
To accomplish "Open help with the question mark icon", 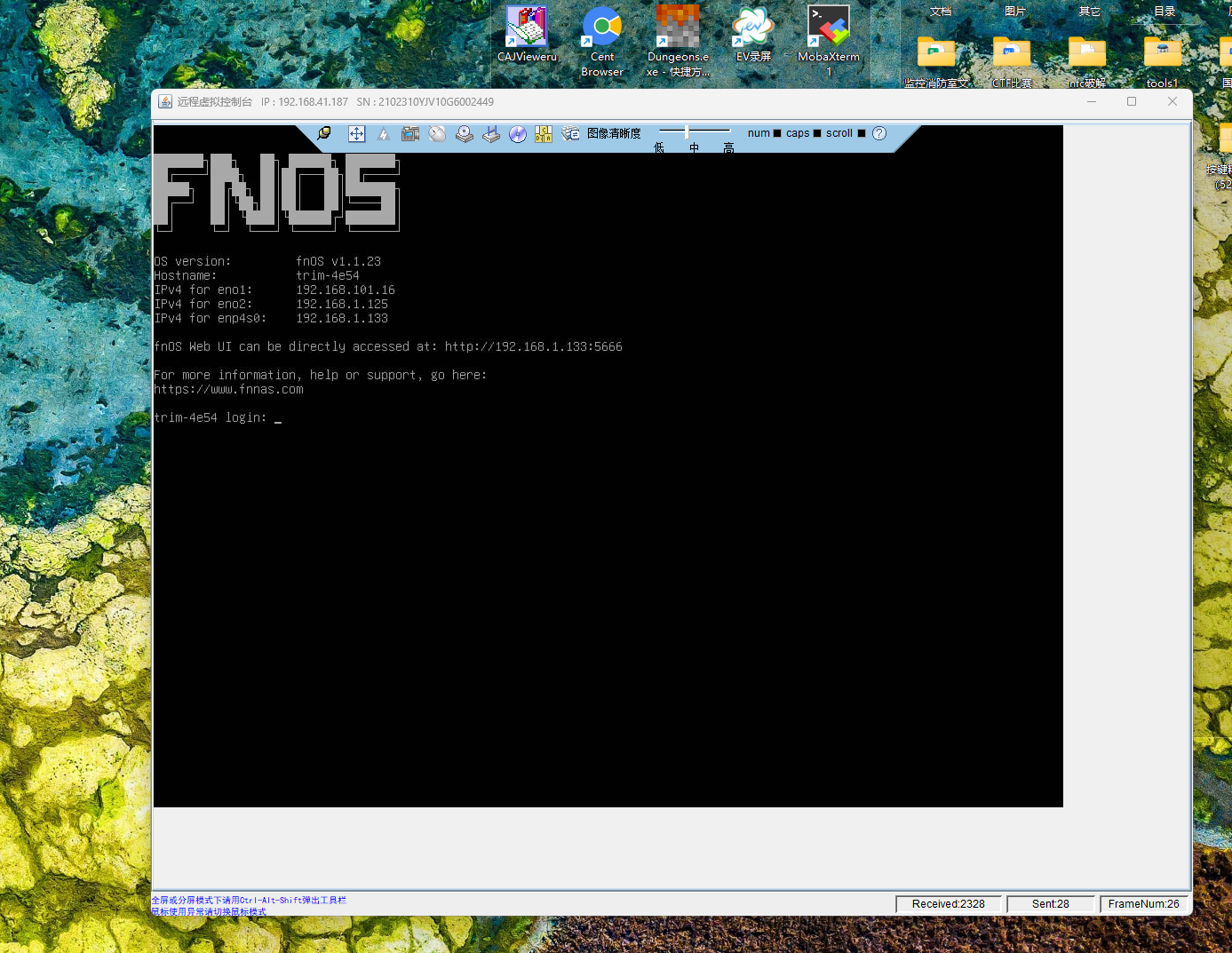I will 879,133.
